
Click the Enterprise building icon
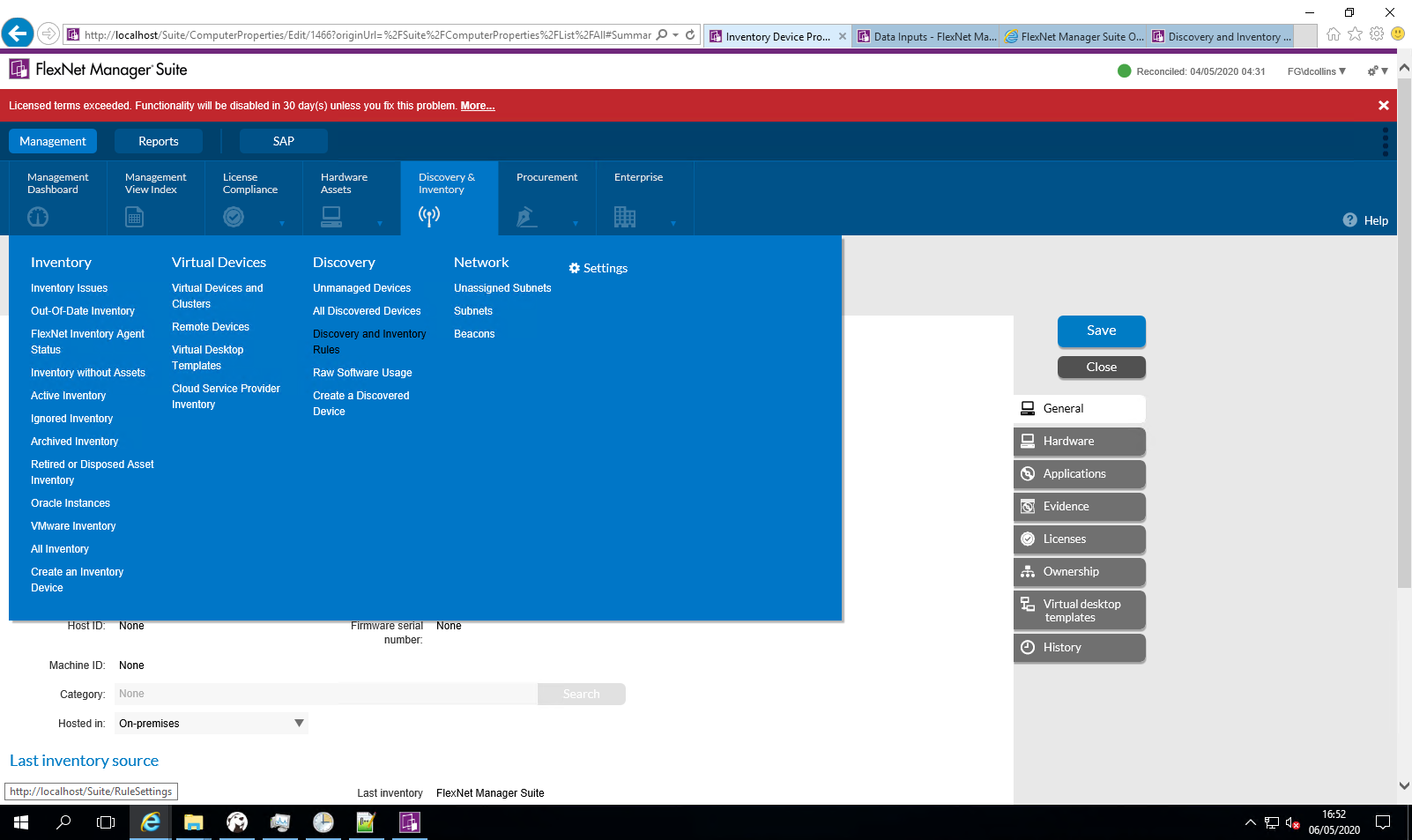(625, 216)
